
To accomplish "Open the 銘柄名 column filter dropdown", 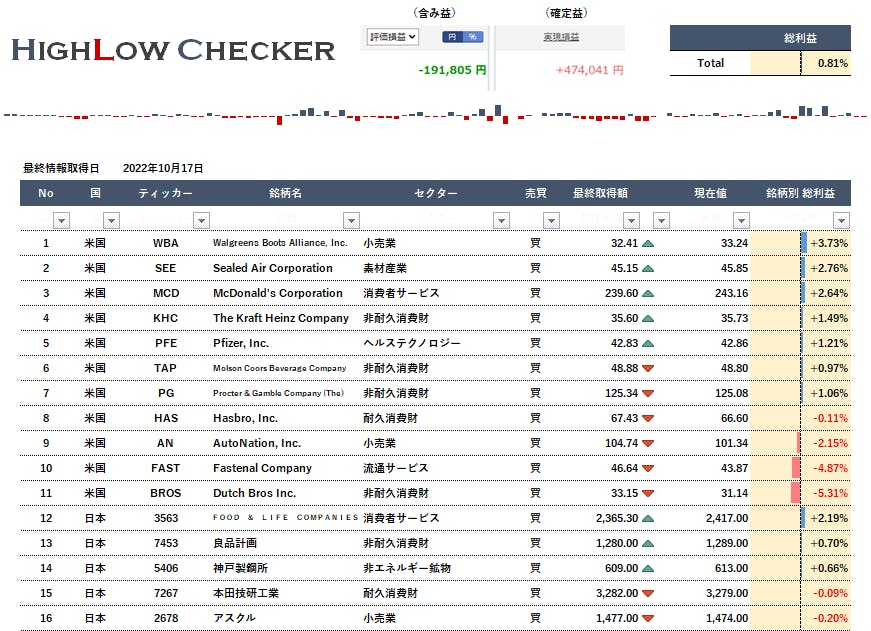I will coord(351,220).
